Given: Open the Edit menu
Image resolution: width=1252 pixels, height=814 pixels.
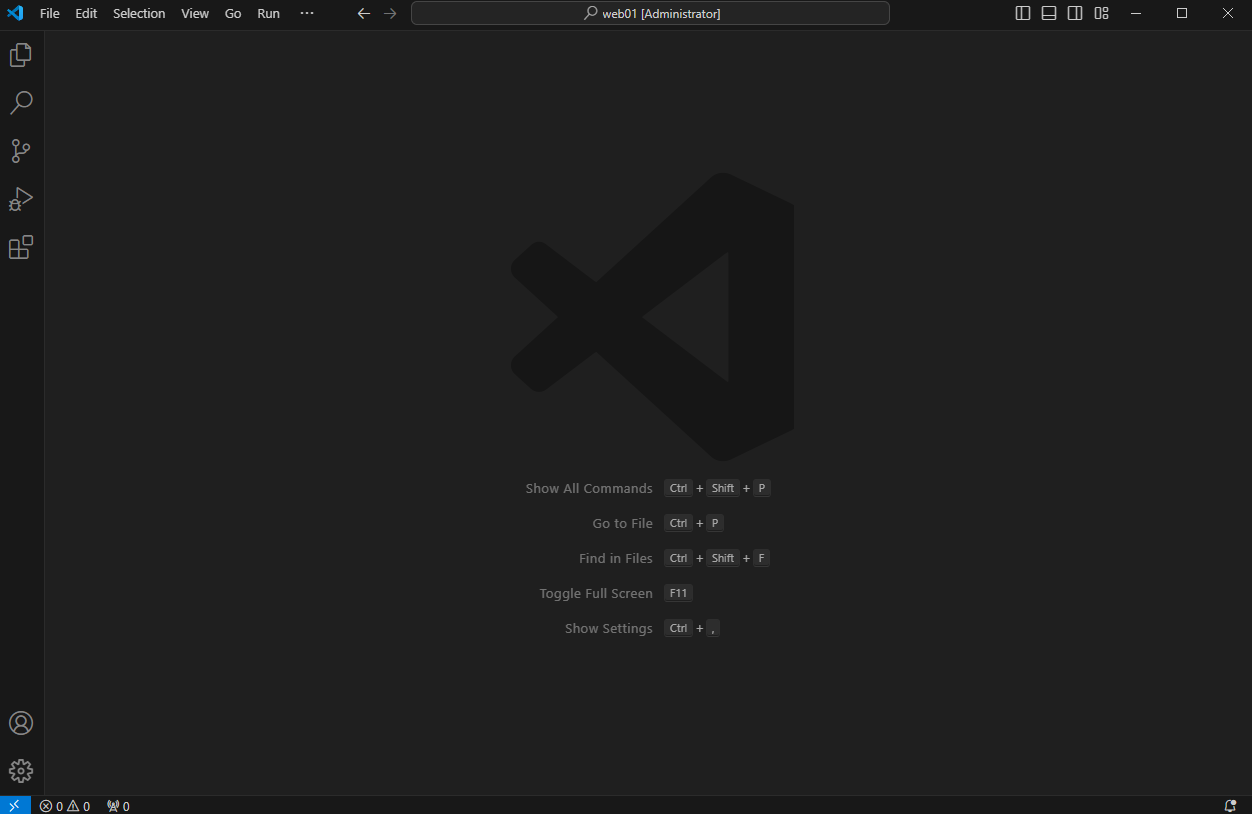Looking at the screenshot, I should (x=86, y=13).
